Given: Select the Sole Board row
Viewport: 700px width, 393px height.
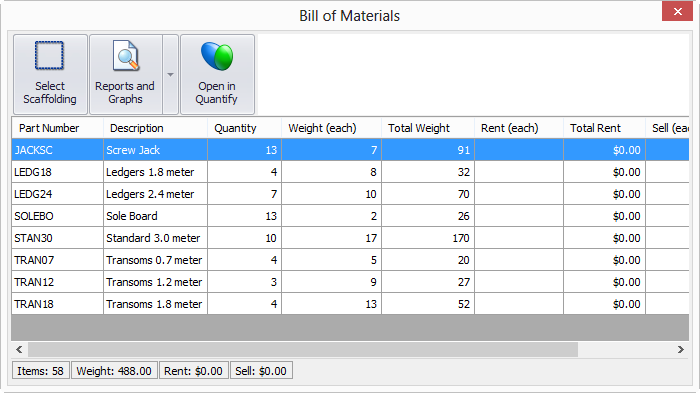Looking at the screenshot, I should tap(350, 216).
